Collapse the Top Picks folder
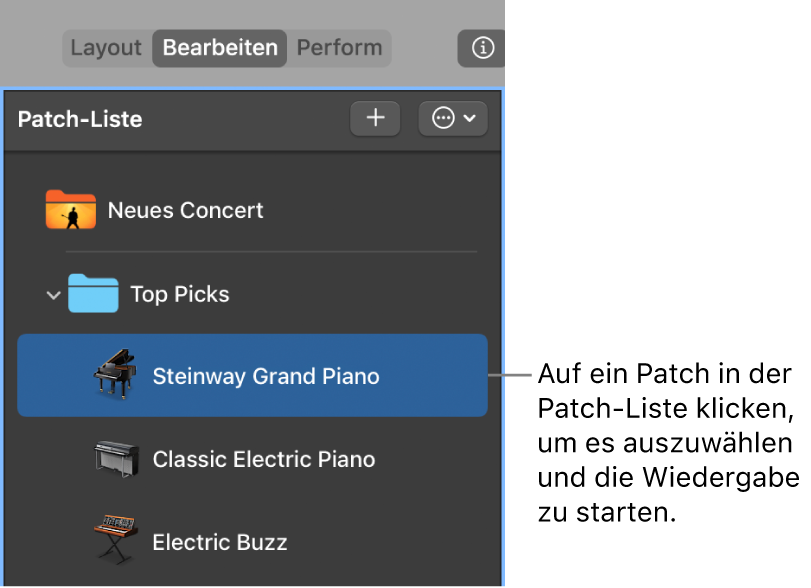 (53, 294)
